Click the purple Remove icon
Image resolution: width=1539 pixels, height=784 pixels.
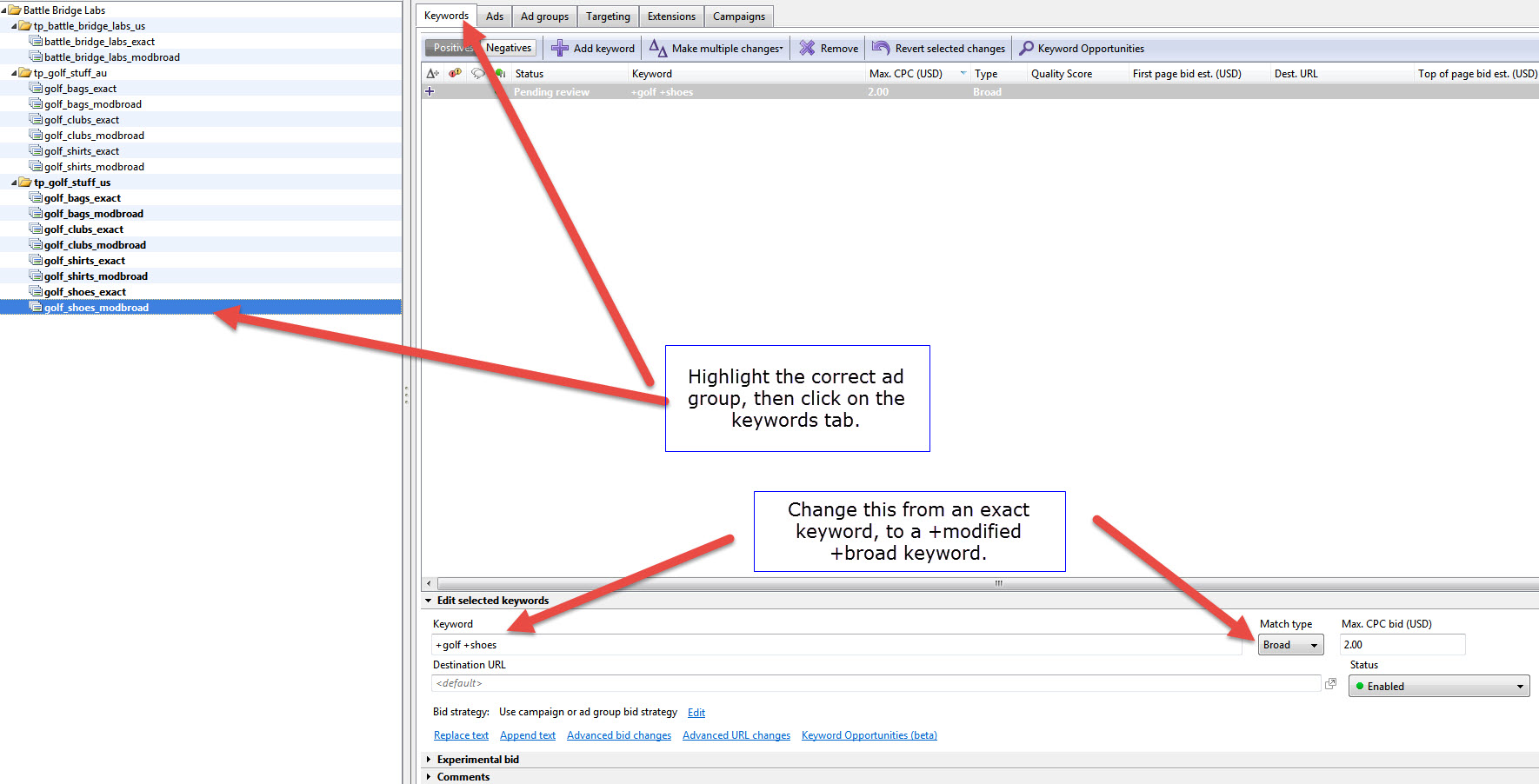(x=807, y=48)
